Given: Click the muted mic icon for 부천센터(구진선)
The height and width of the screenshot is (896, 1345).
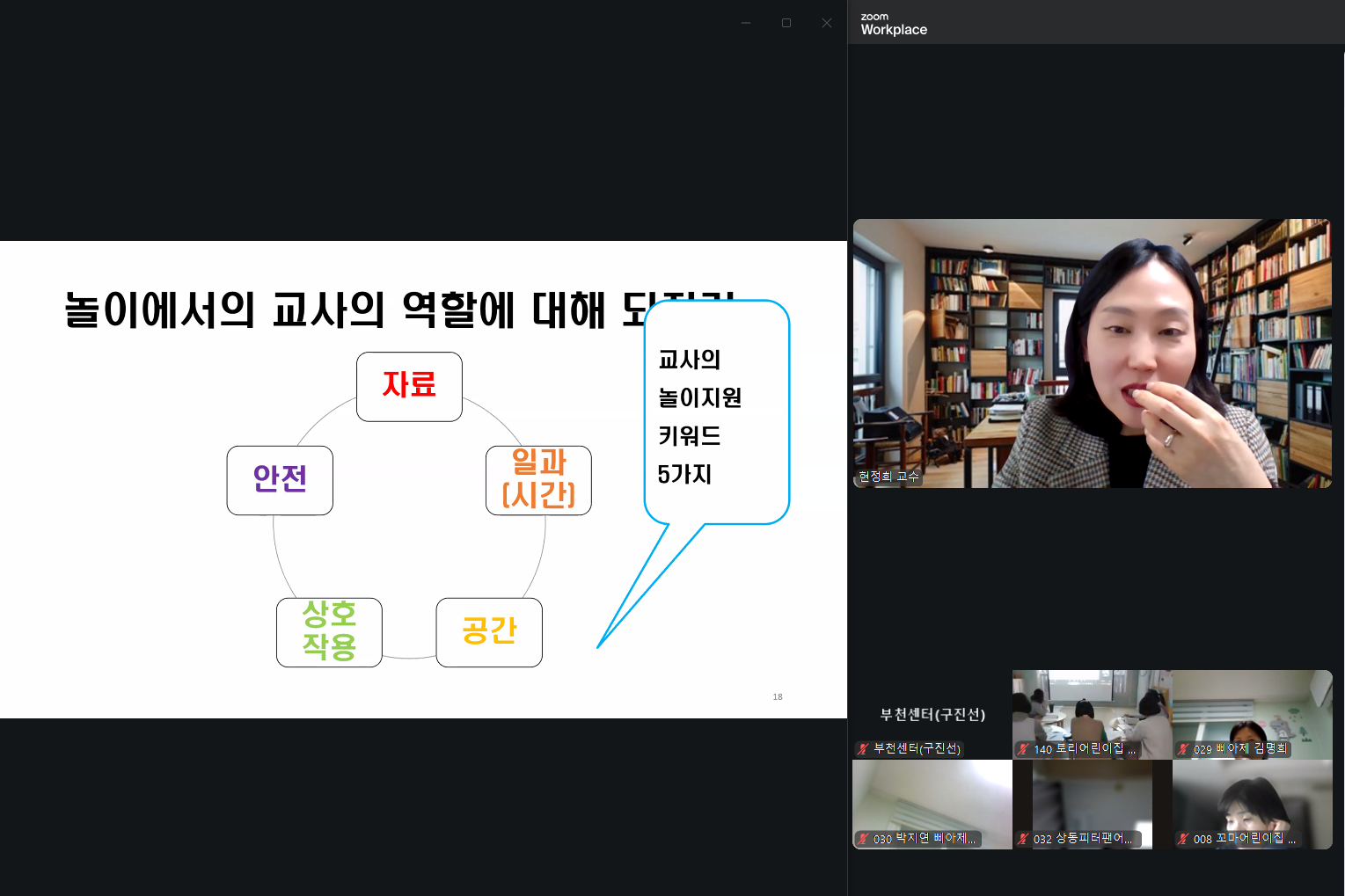Looking at the screenshot, I should [x=864, y=749].
